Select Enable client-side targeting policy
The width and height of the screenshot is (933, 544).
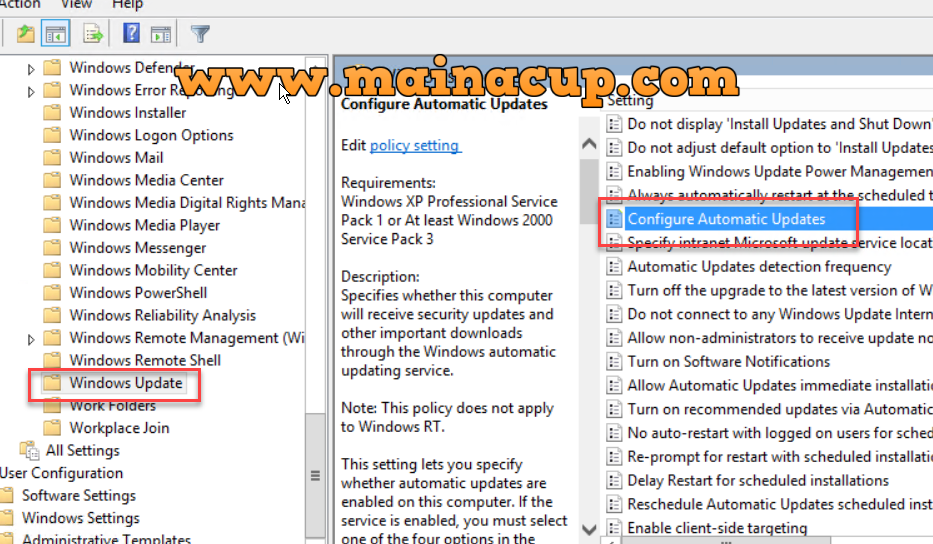pos(717,528)
